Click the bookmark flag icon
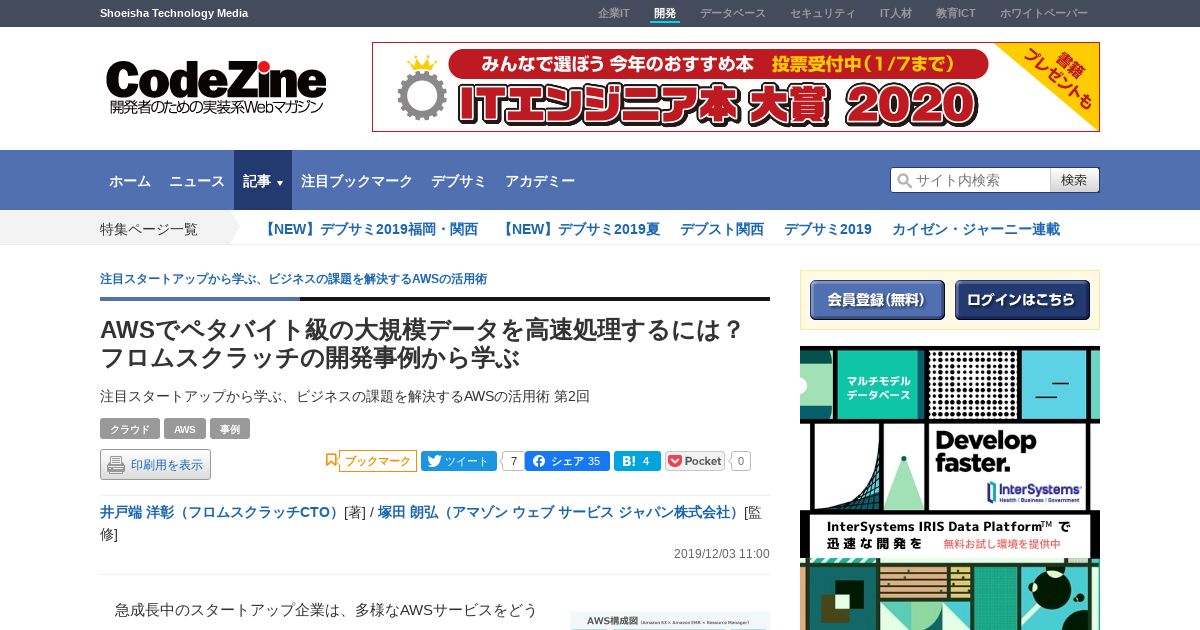The width and height of the screenshot is (1200, 630). [331, 460]
